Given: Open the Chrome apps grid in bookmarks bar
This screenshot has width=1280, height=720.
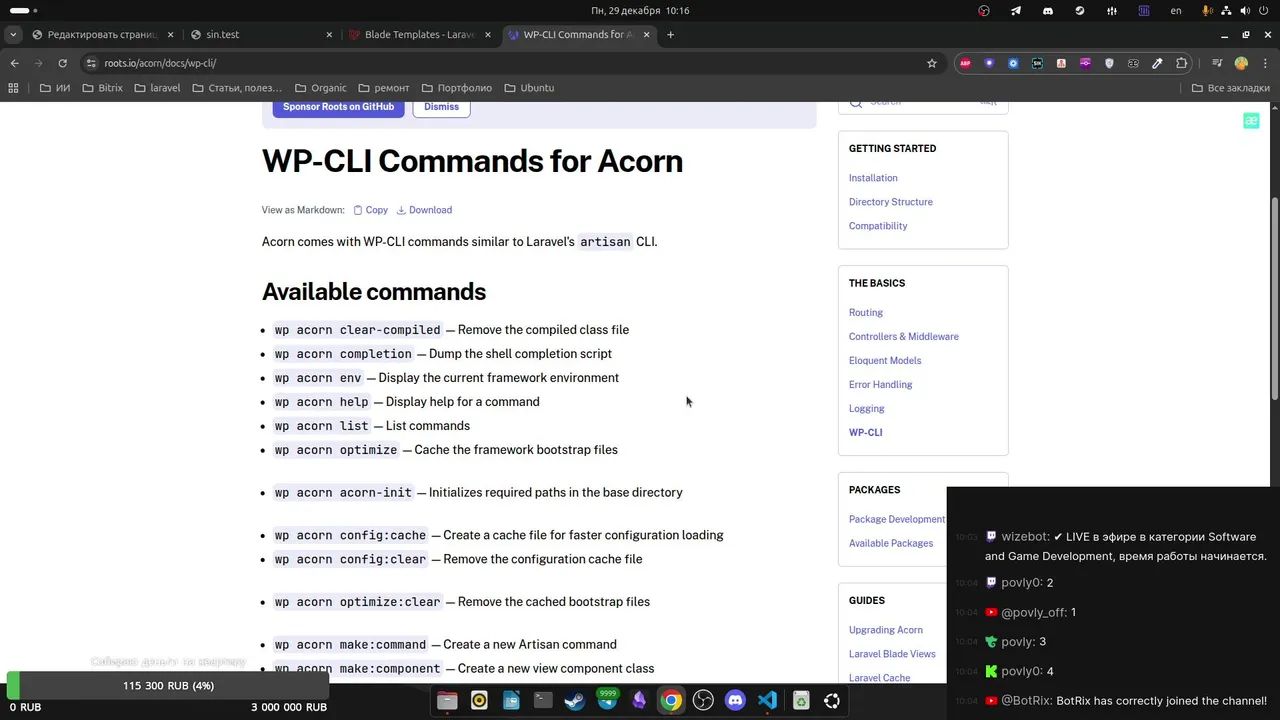Looking at the screenshot, I should 13,88.
